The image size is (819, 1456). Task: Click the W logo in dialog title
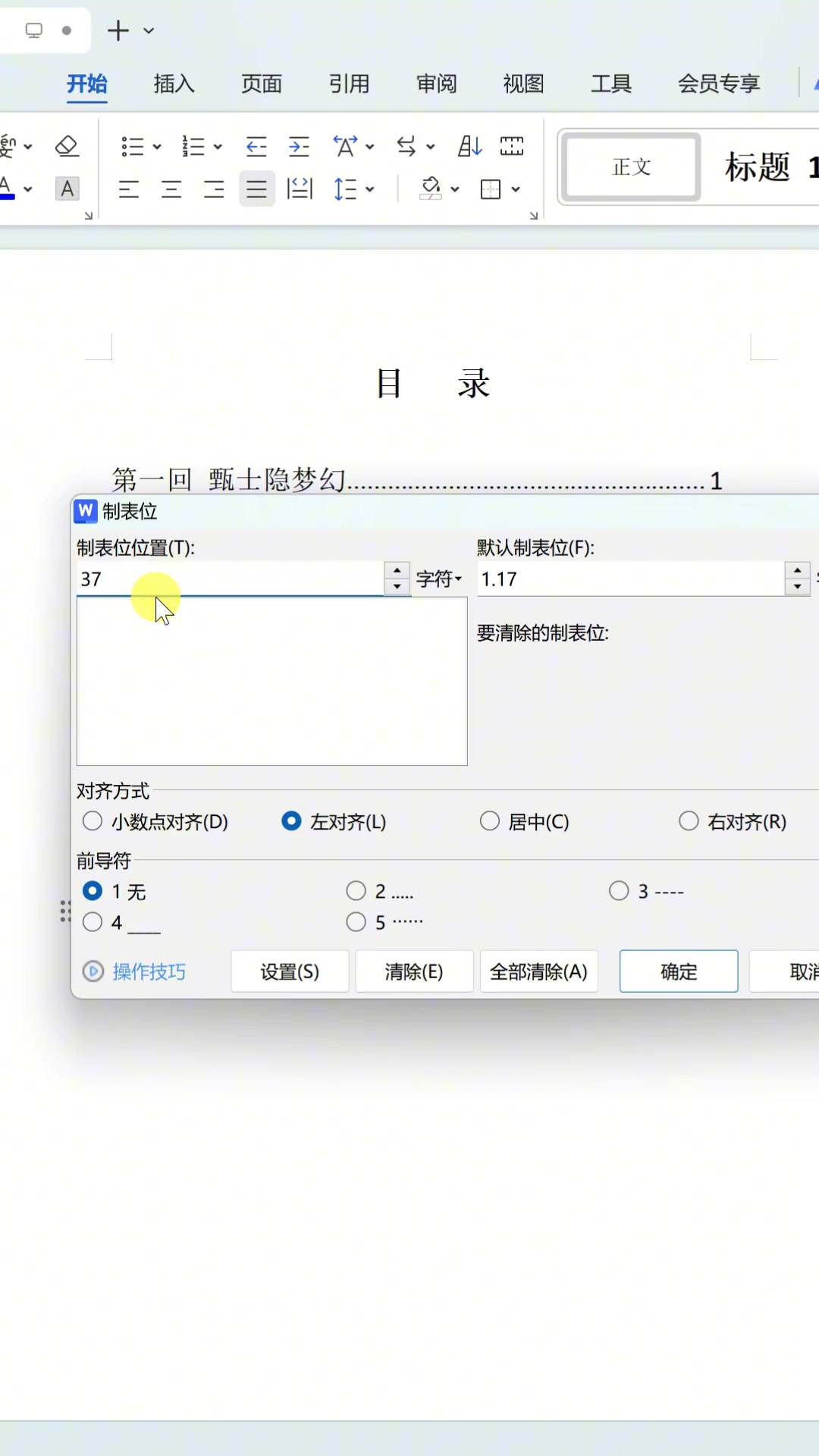pyautogui.click(x=86, y=511)
